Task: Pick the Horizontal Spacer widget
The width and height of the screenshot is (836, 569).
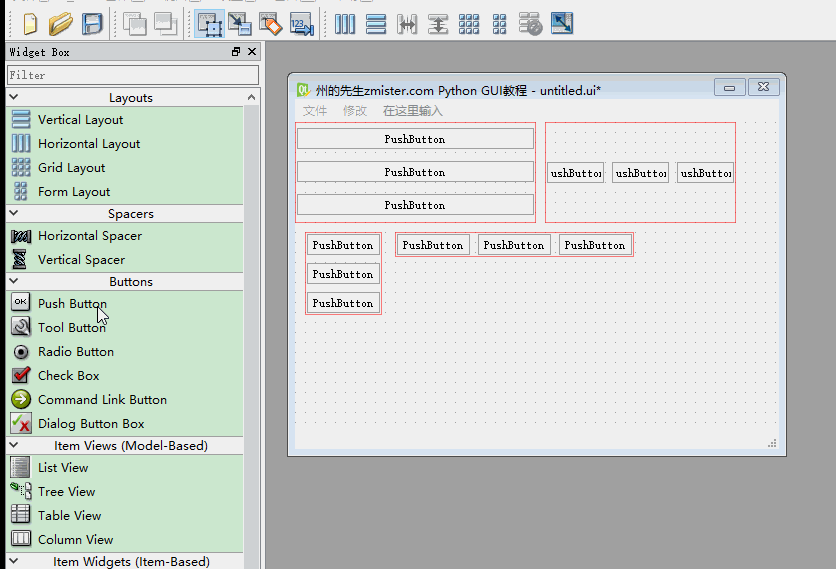Action: click(x=125, y=236)
